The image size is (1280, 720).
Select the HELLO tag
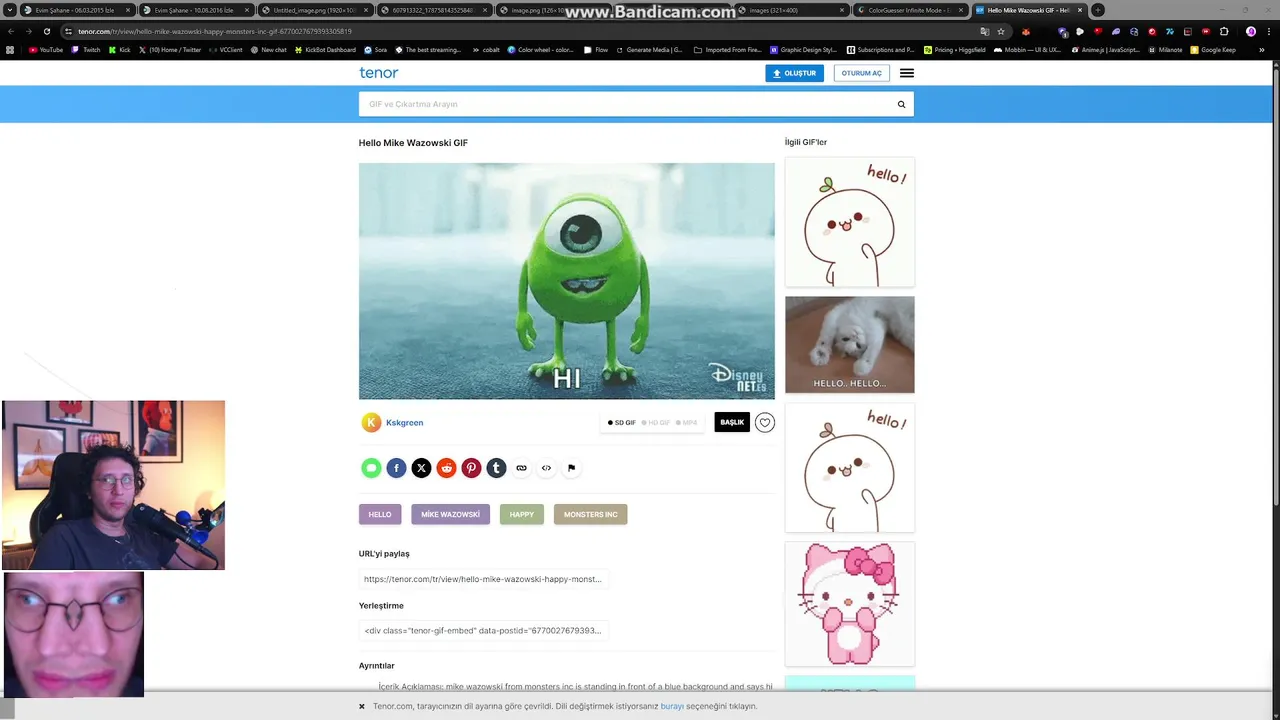click(380, 514)
